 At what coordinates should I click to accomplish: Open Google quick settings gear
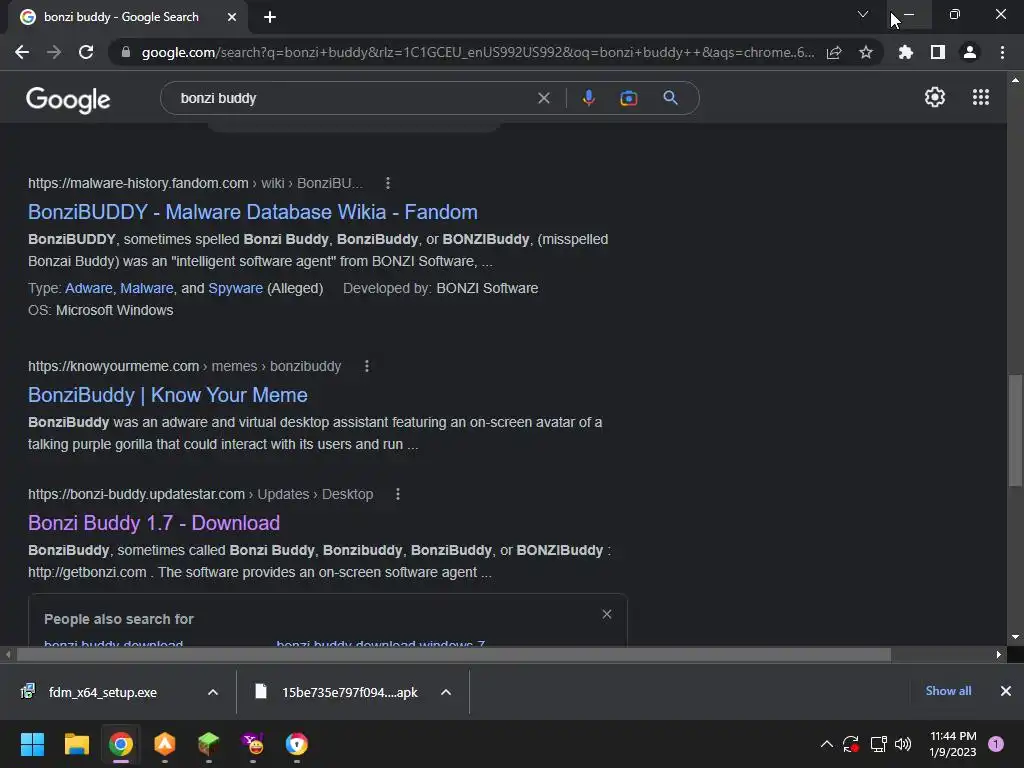935,97
